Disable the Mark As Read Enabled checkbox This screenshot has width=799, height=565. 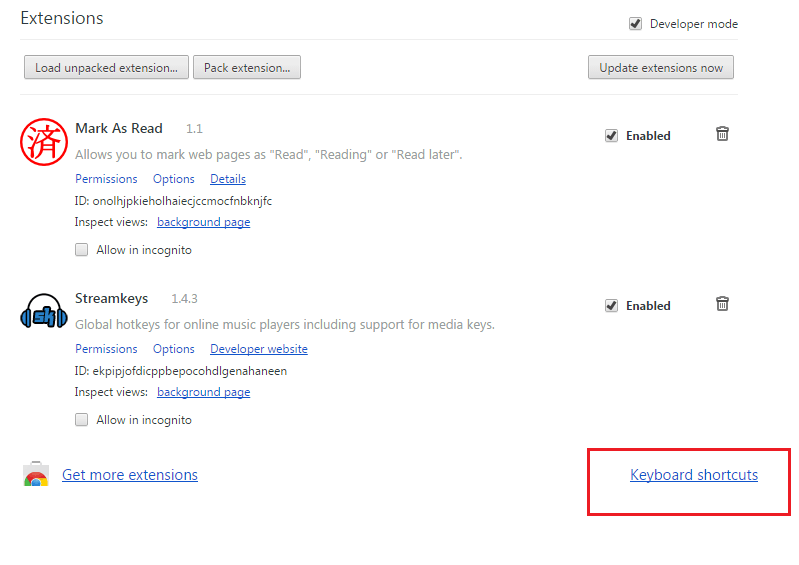611,136
